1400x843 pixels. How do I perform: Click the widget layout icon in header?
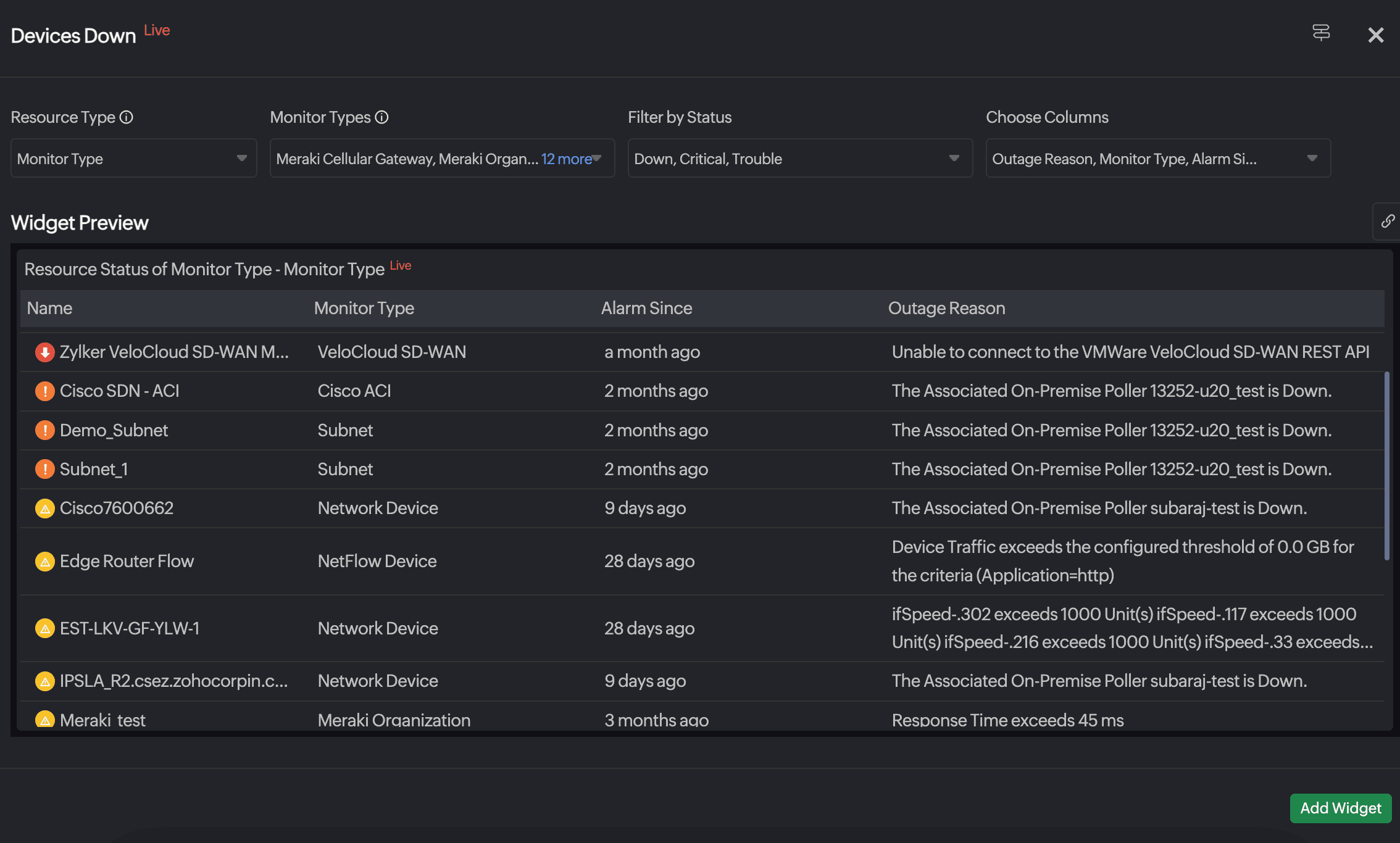point(1320,33)
